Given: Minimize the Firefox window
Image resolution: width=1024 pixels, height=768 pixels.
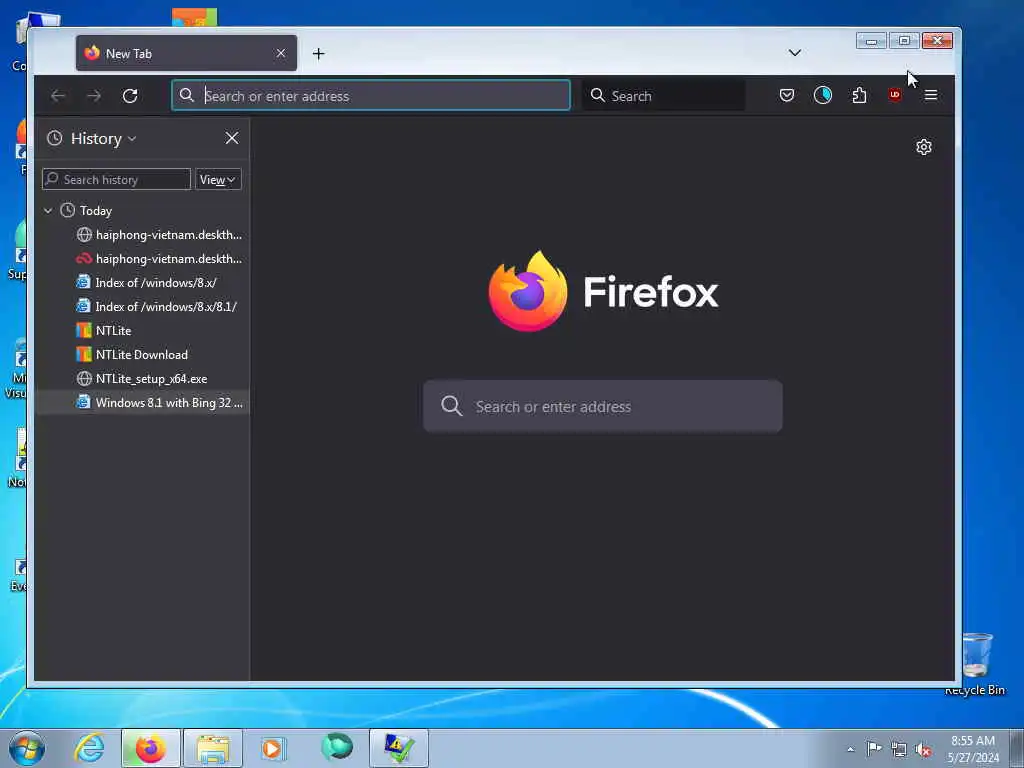Looking at the screenshot, I should (x=871, y=41).
